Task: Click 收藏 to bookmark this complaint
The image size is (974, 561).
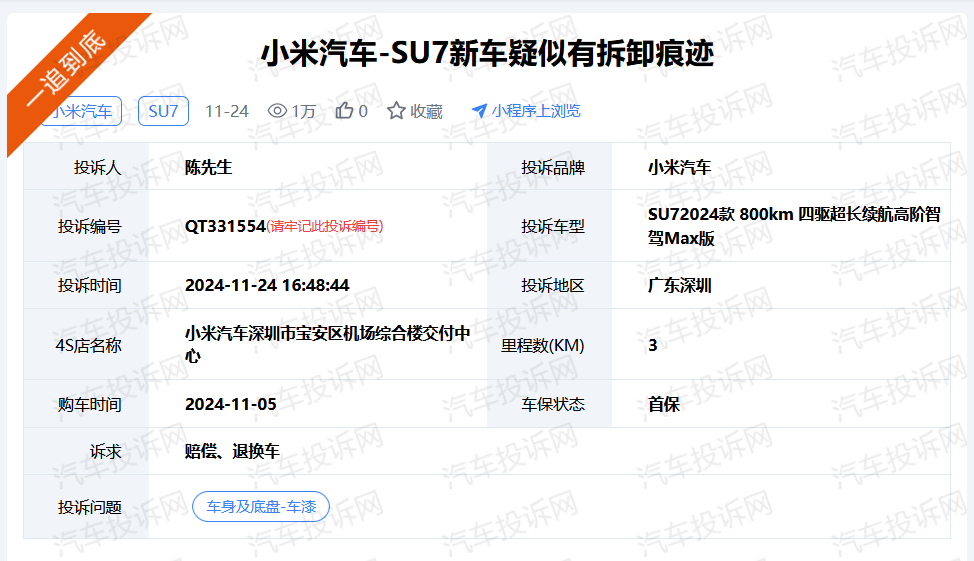Action: coord(426,111)
